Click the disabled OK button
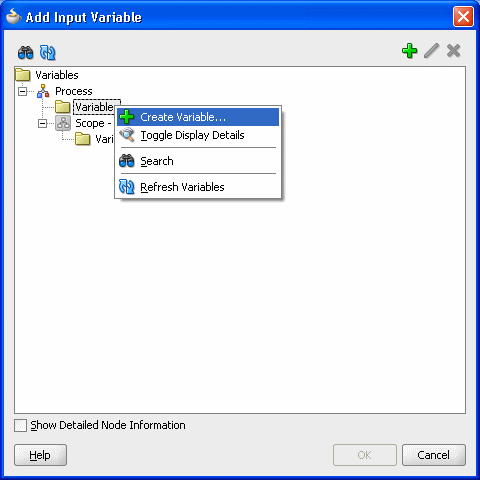 click(x=365, y=455)
